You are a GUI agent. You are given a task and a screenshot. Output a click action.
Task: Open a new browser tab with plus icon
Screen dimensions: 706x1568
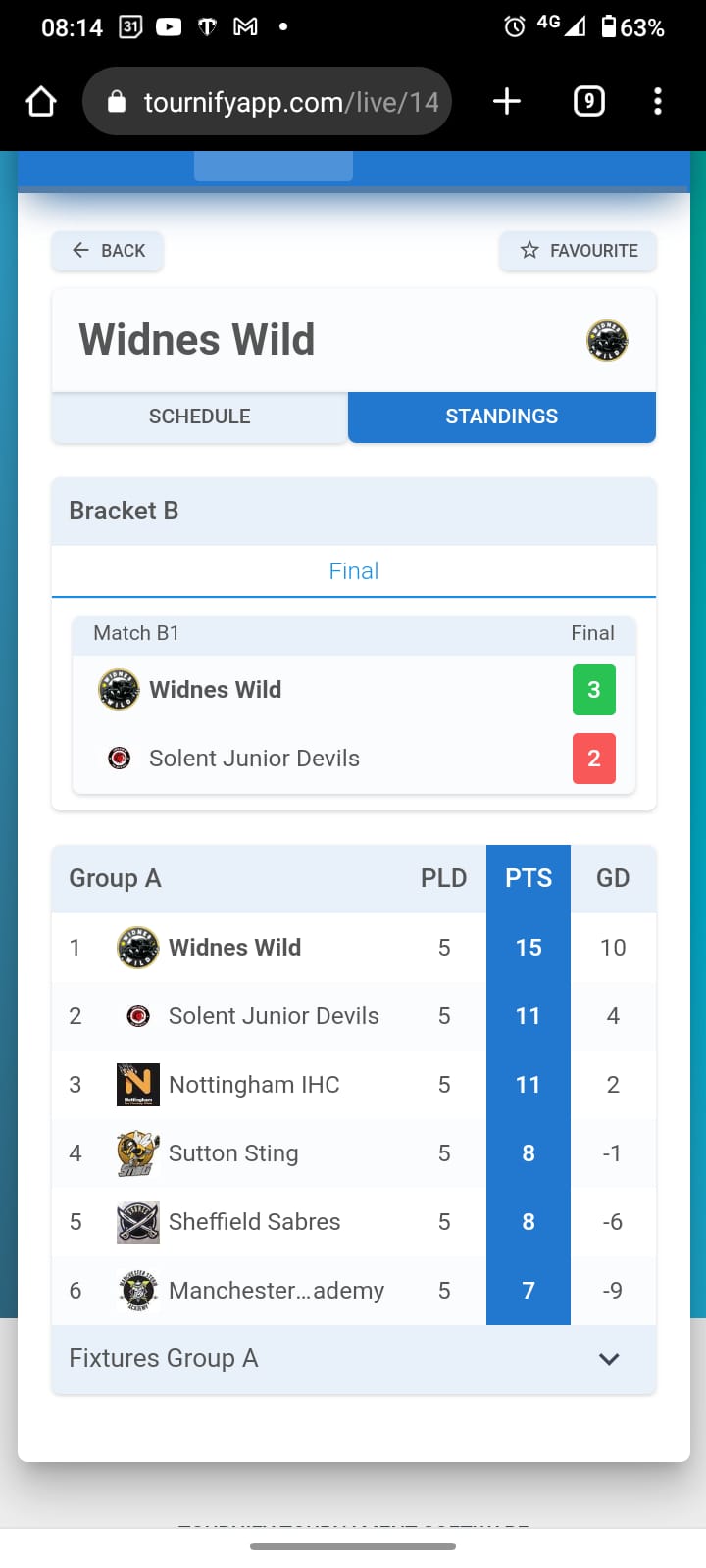[507, 101]
